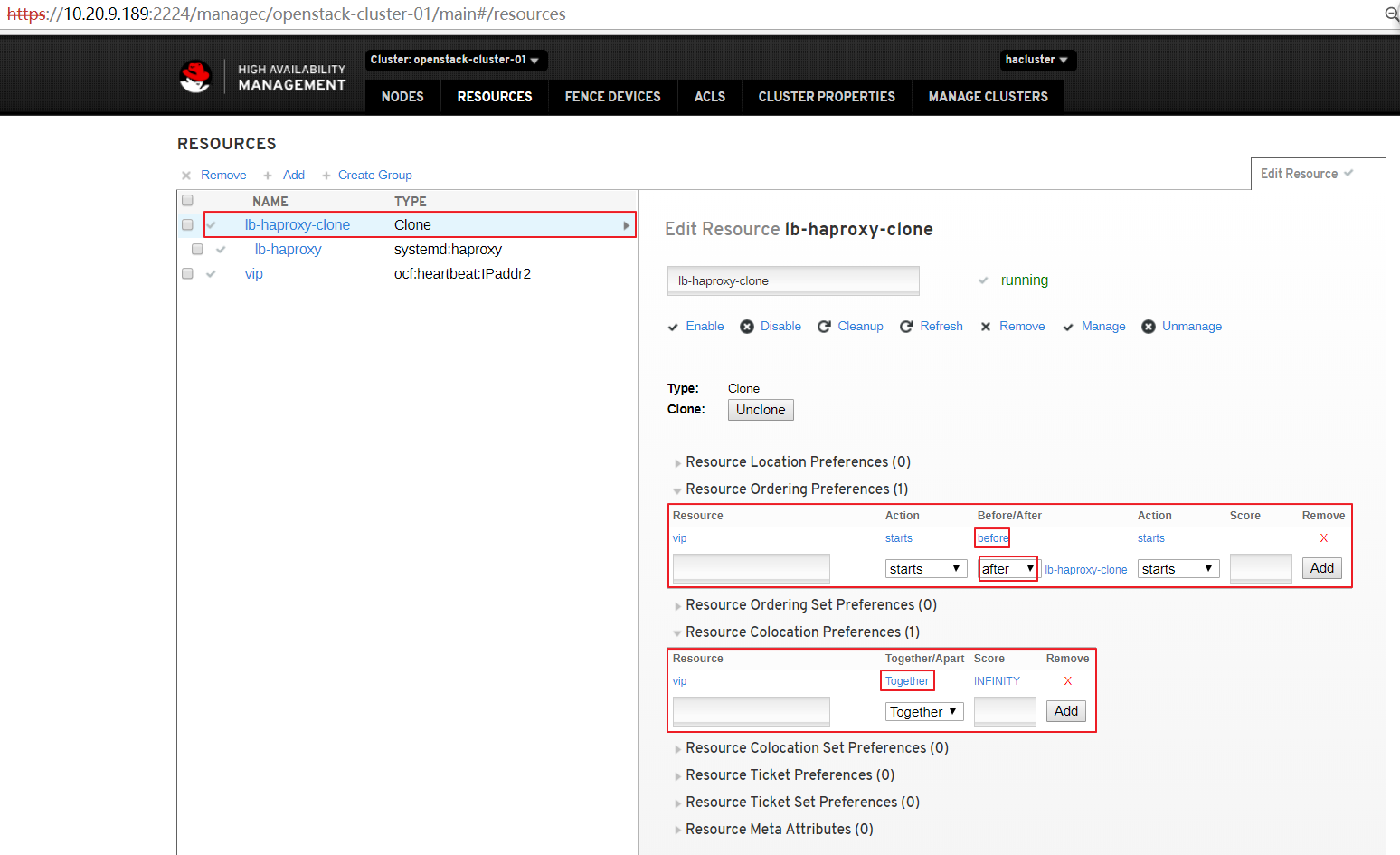
Task: Click the Unclone button
Action: [761, 410]
